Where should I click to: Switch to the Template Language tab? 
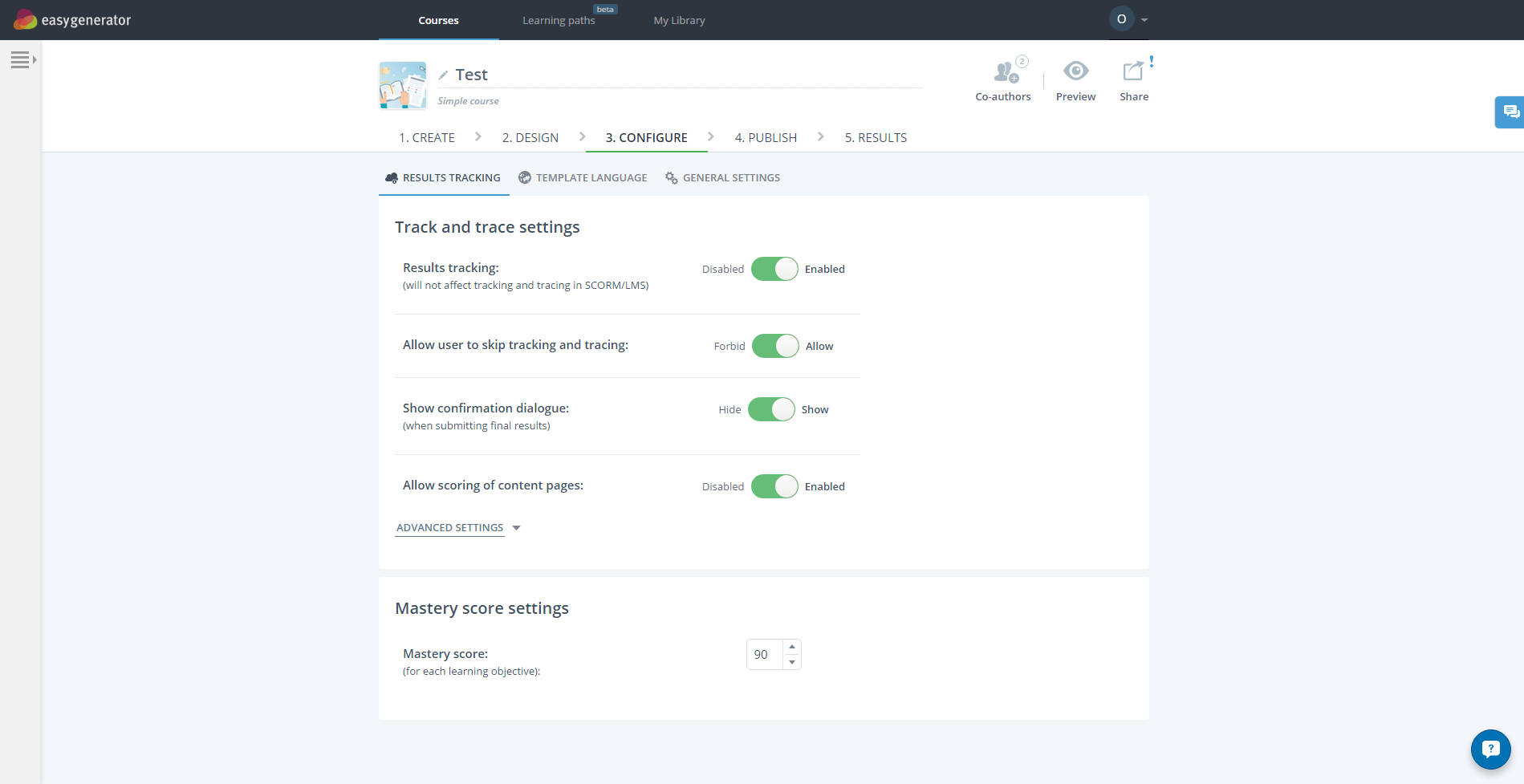591,177
